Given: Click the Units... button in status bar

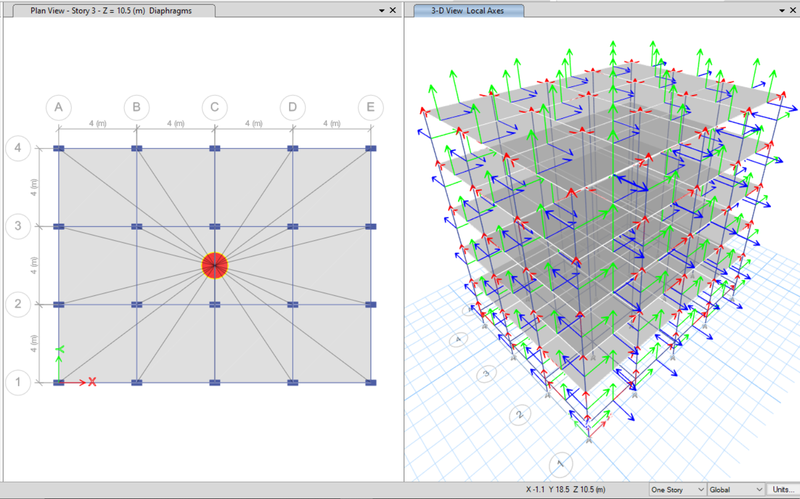Looking at the screenshot, I should pos(783,489).
